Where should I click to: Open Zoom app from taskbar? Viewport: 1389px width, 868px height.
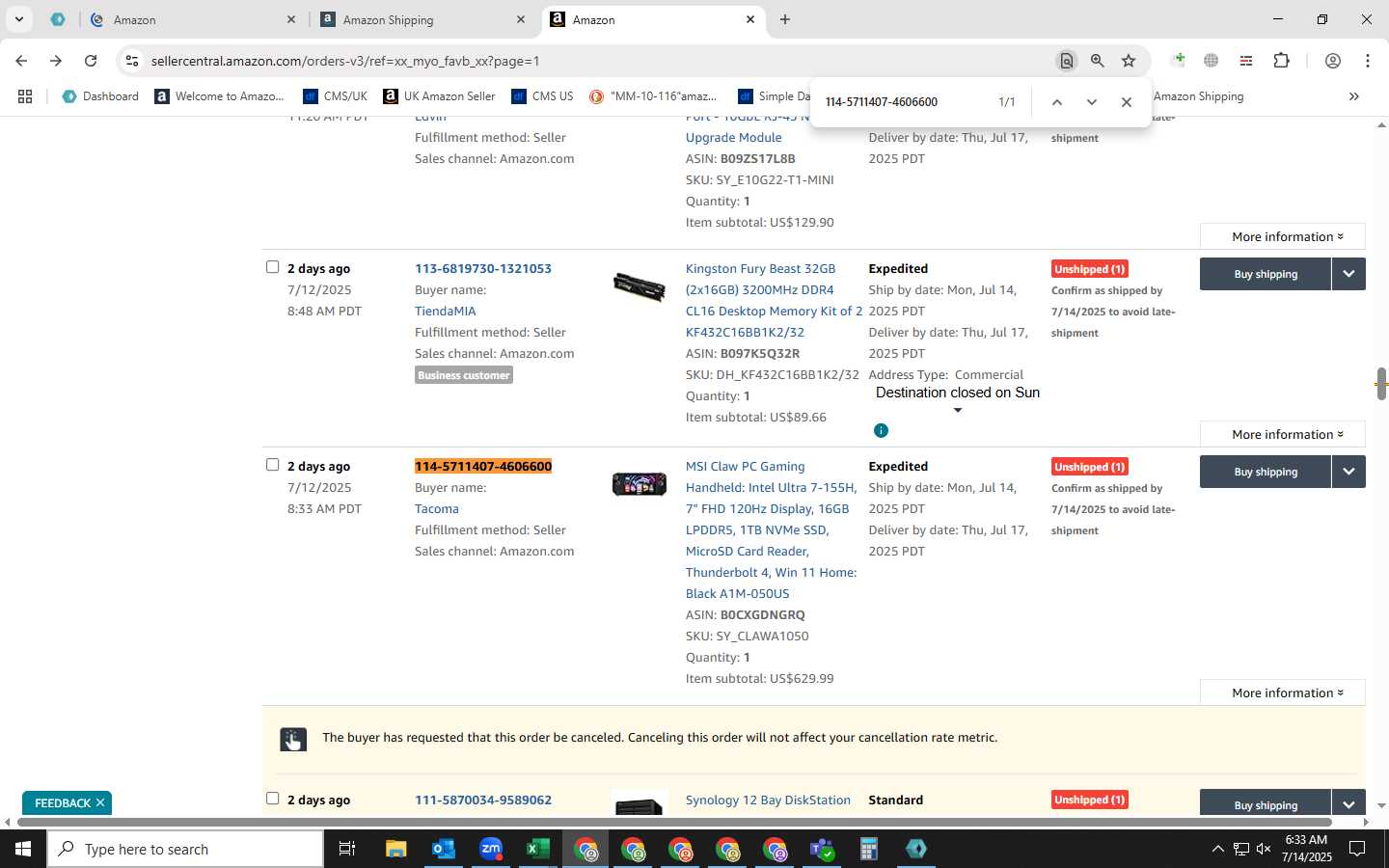point(491,849)
